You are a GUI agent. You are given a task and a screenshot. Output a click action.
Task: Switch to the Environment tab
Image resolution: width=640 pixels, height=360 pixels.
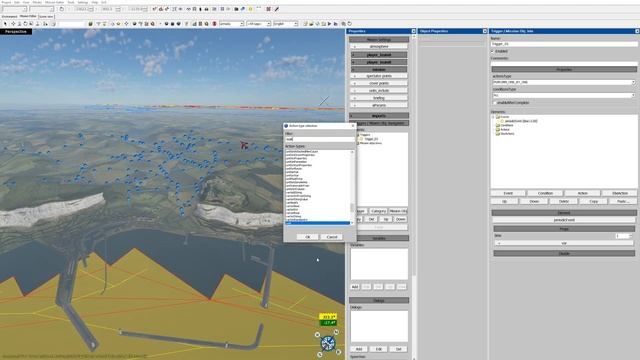[x=9, y=16]
